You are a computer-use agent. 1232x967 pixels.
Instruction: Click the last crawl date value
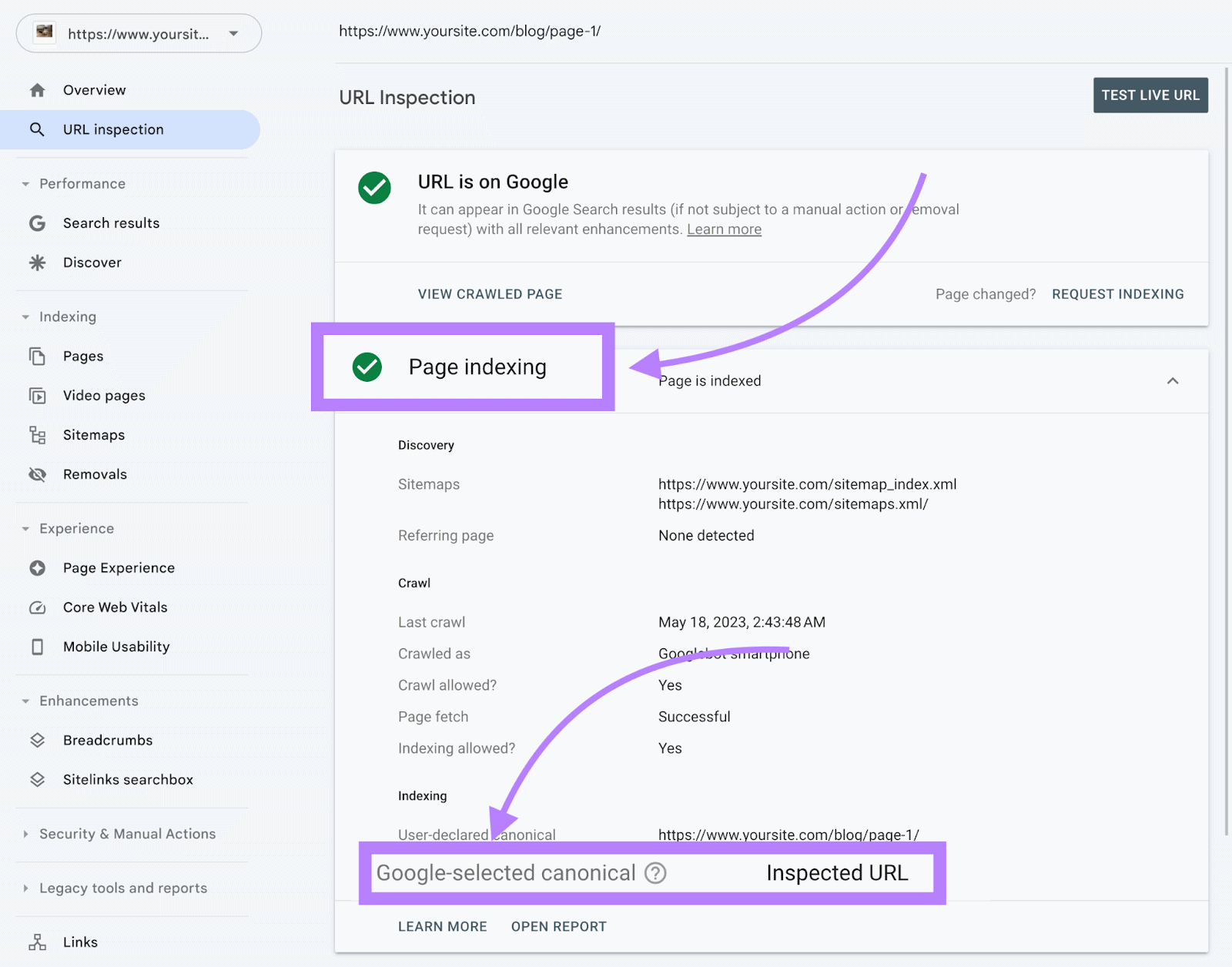(742, 622)
